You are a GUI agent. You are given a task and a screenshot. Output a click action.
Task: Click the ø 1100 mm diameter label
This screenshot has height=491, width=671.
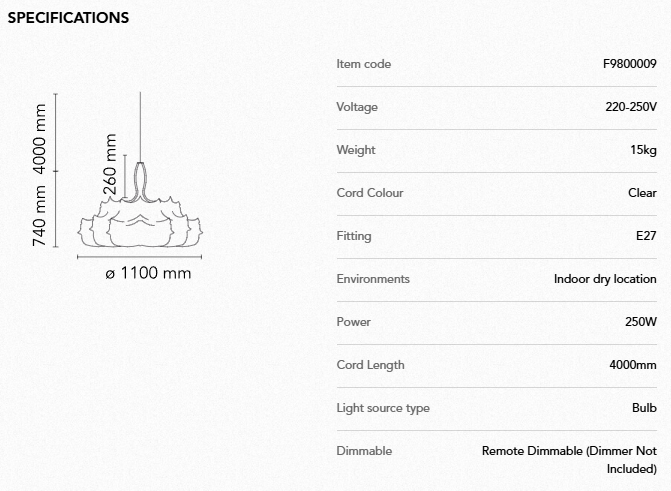click(x=148, y=273)
